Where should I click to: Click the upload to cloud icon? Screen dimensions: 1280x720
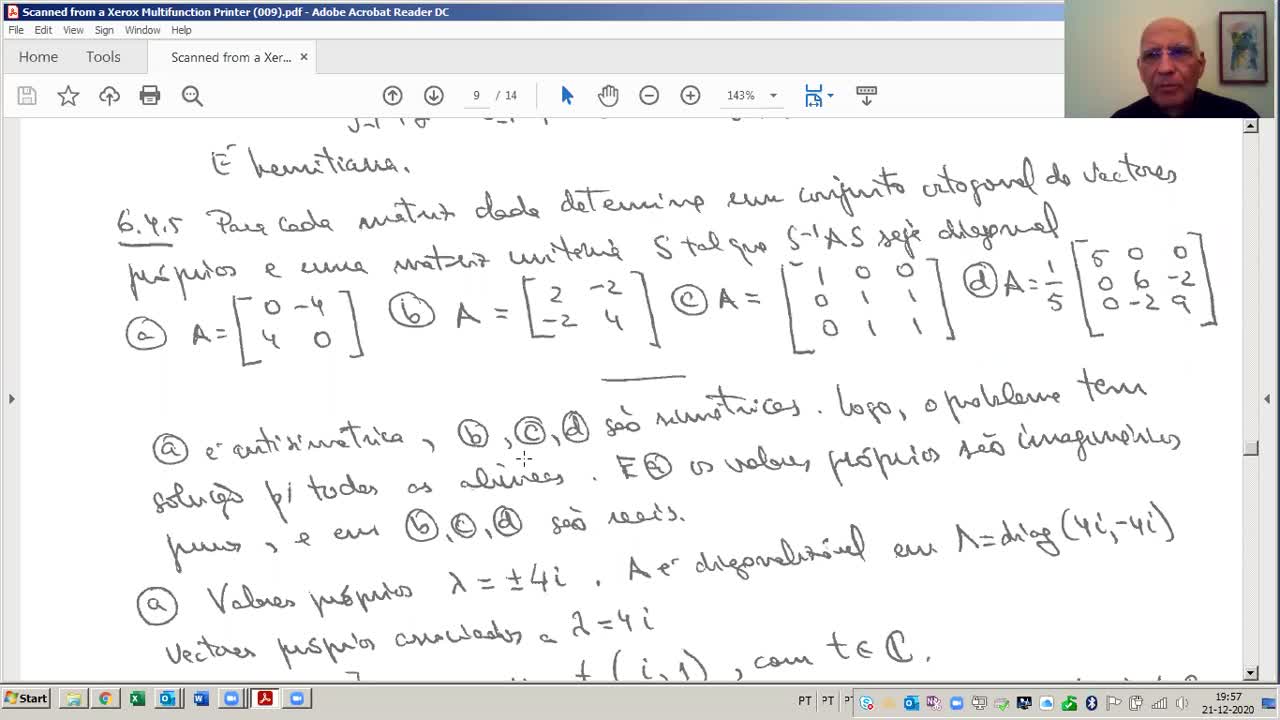pos(109,96)
